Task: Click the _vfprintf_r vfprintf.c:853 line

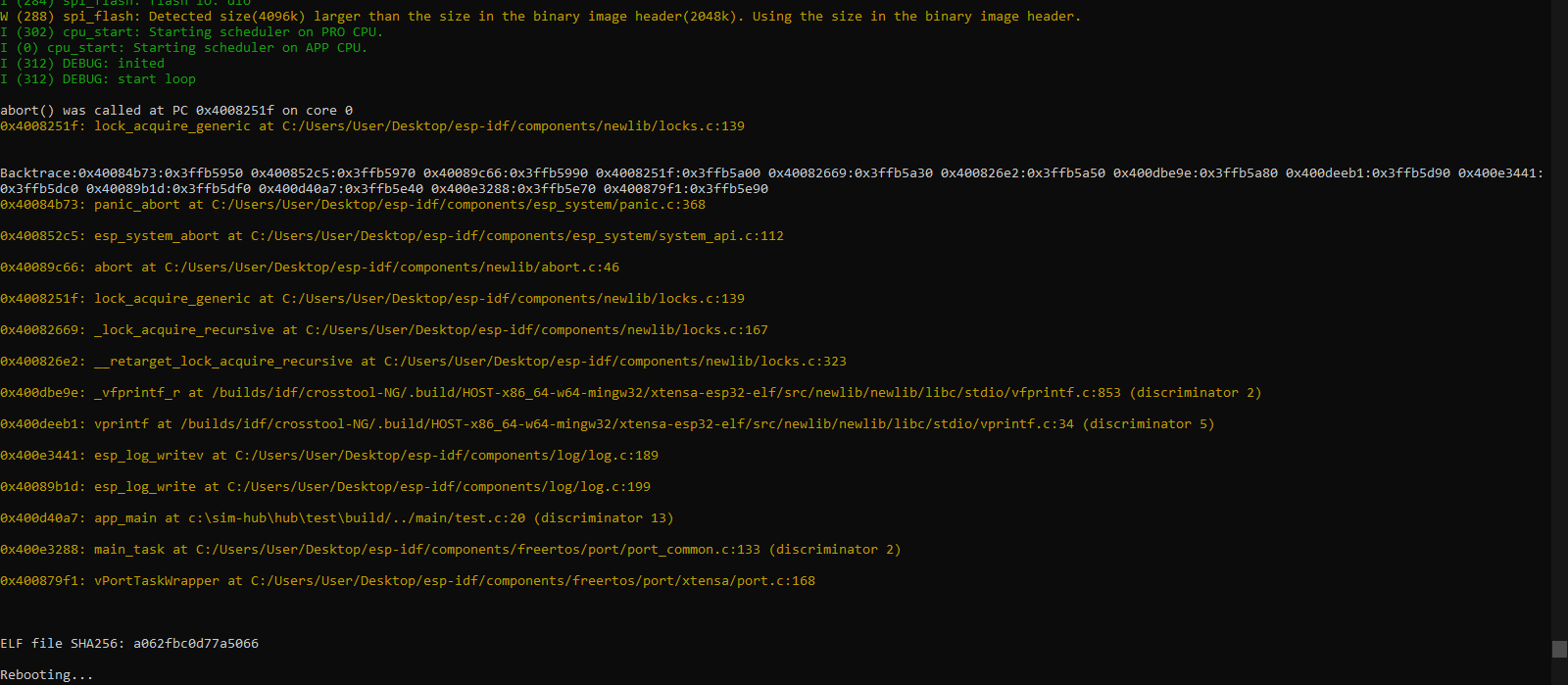Action: click(x=631, y=393)
